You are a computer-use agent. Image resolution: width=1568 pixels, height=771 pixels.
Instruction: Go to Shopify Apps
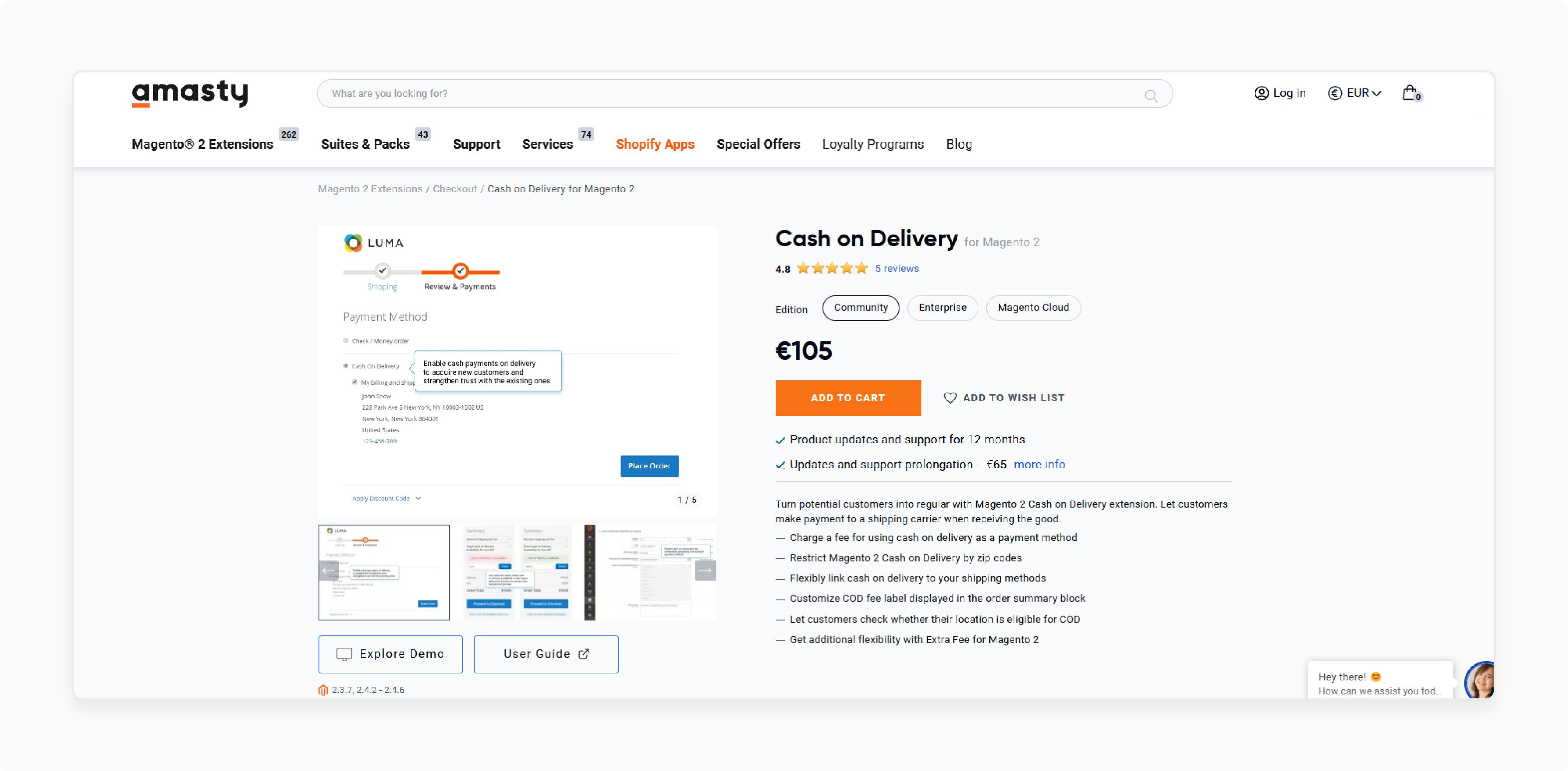point(655,144)
